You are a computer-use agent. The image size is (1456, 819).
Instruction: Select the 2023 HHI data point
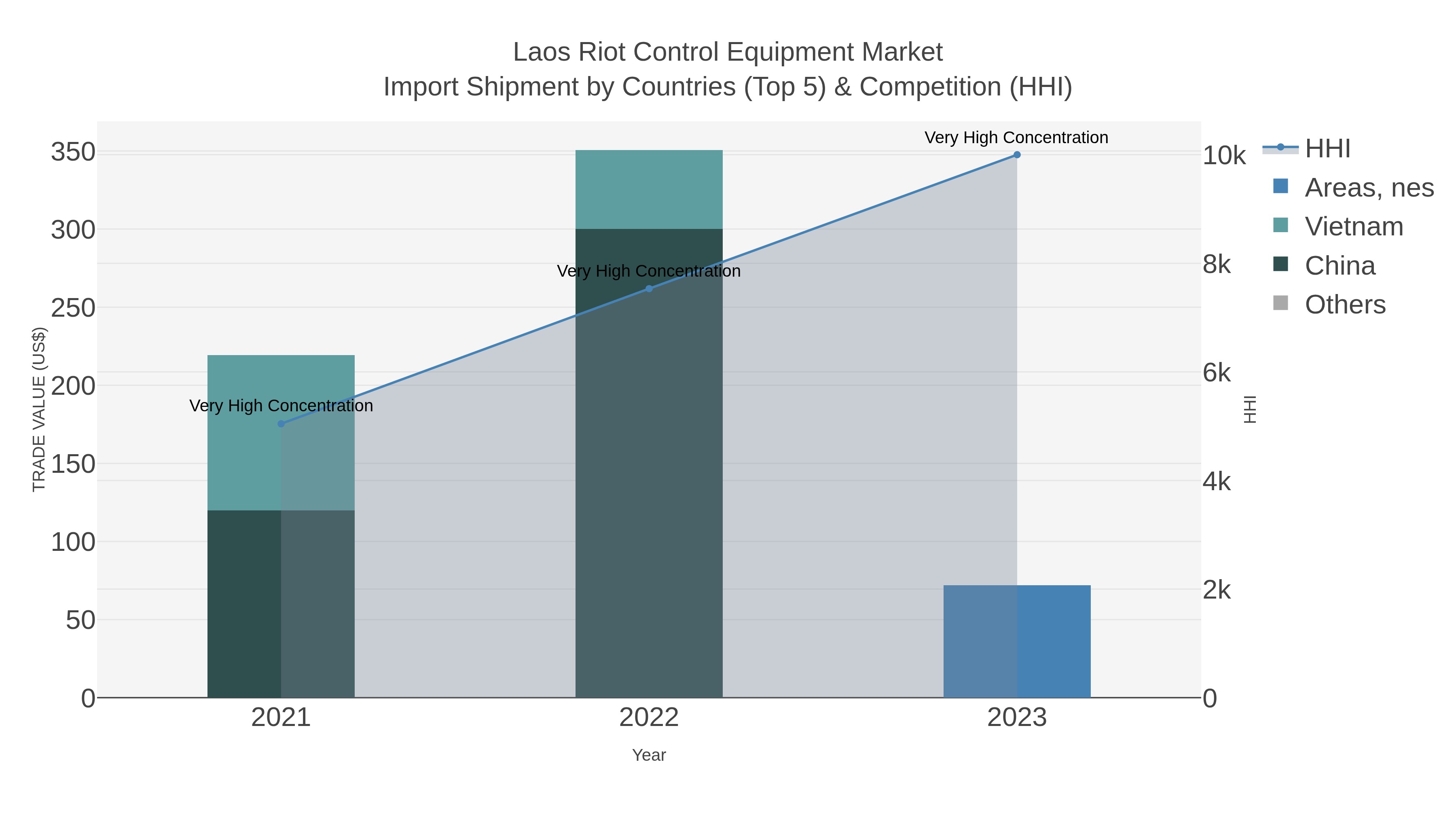(1017, 155)
